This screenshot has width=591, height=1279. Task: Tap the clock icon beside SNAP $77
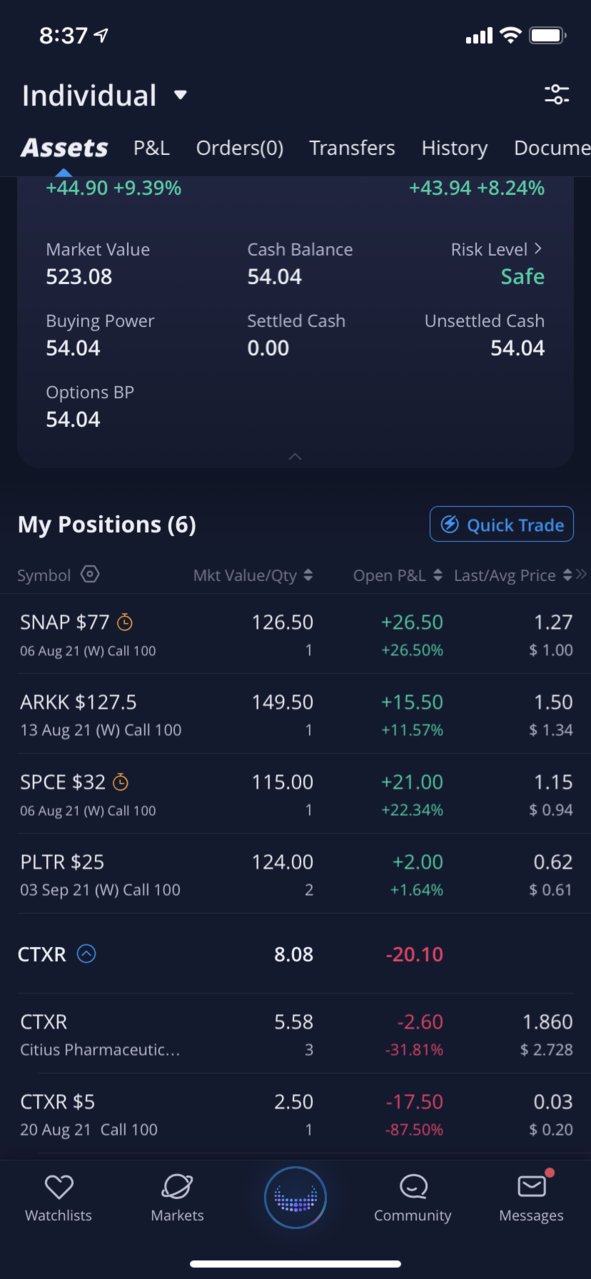tap(125, 622)
